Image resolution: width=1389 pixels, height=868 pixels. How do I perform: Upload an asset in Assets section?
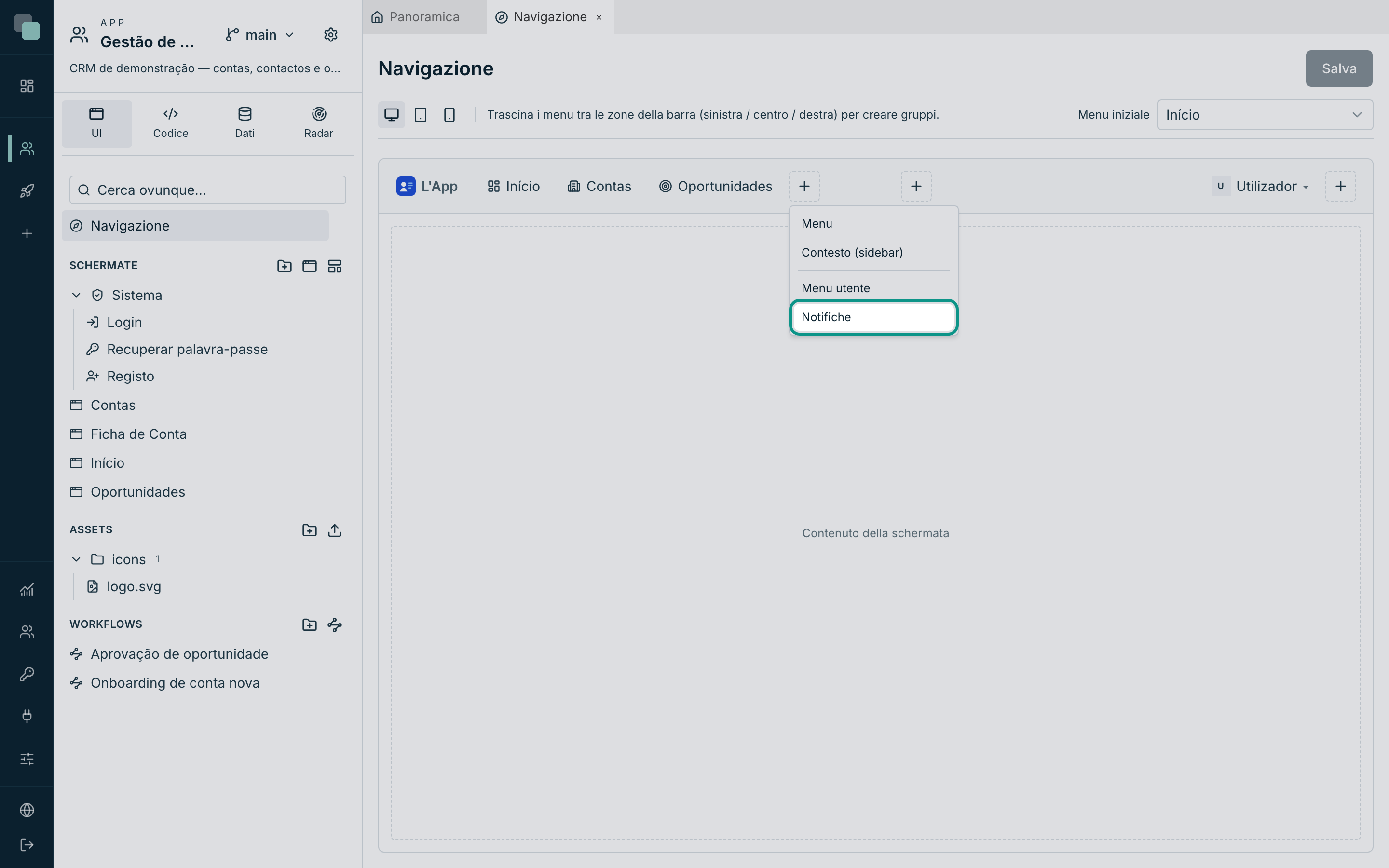pos(335,530)
